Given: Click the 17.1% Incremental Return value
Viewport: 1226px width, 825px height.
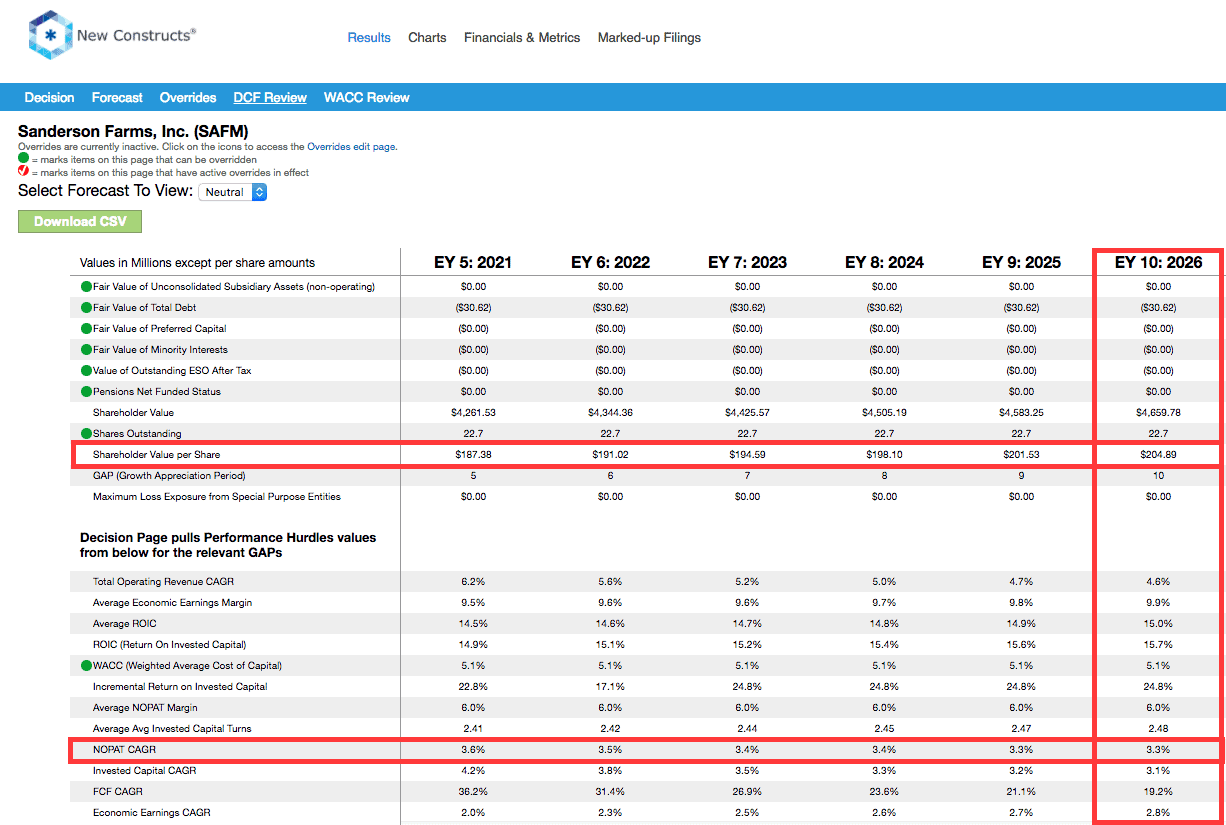Looking at the screenshot, I should (x=610, y=687).
